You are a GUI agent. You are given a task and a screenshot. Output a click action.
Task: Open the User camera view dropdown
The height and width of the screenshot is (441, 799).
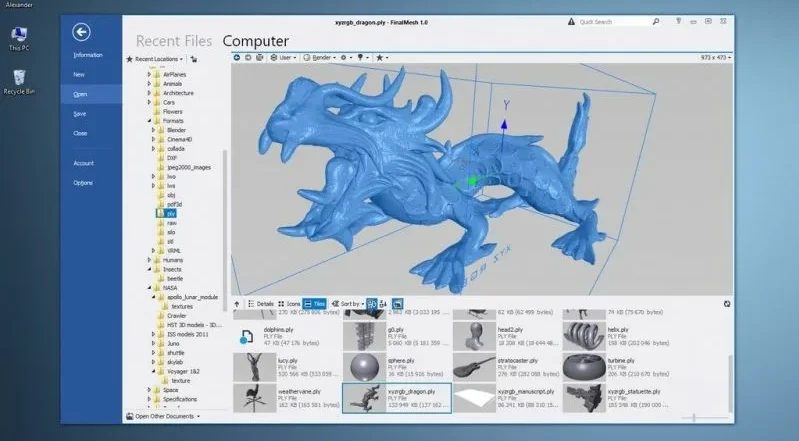tap(284, 58)
